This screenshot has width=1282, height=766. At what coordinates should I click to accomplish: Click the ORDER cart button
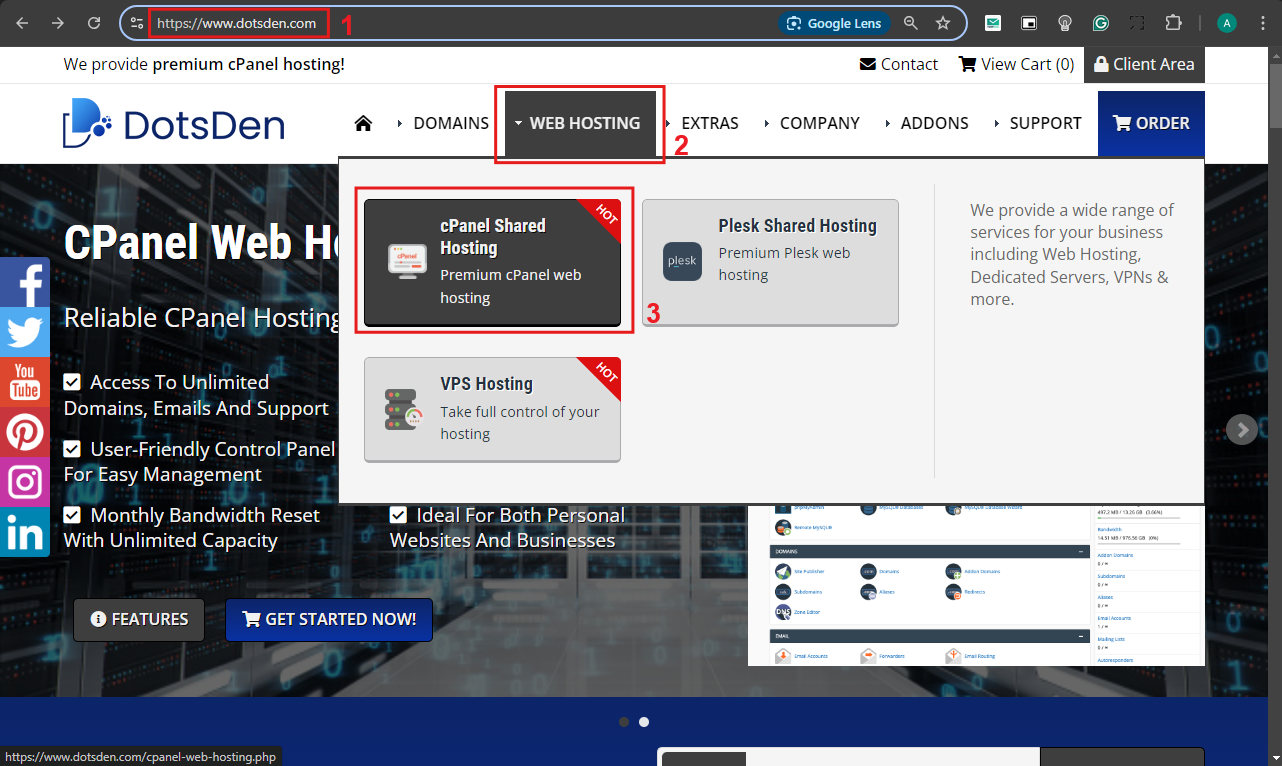point(1151,123)
